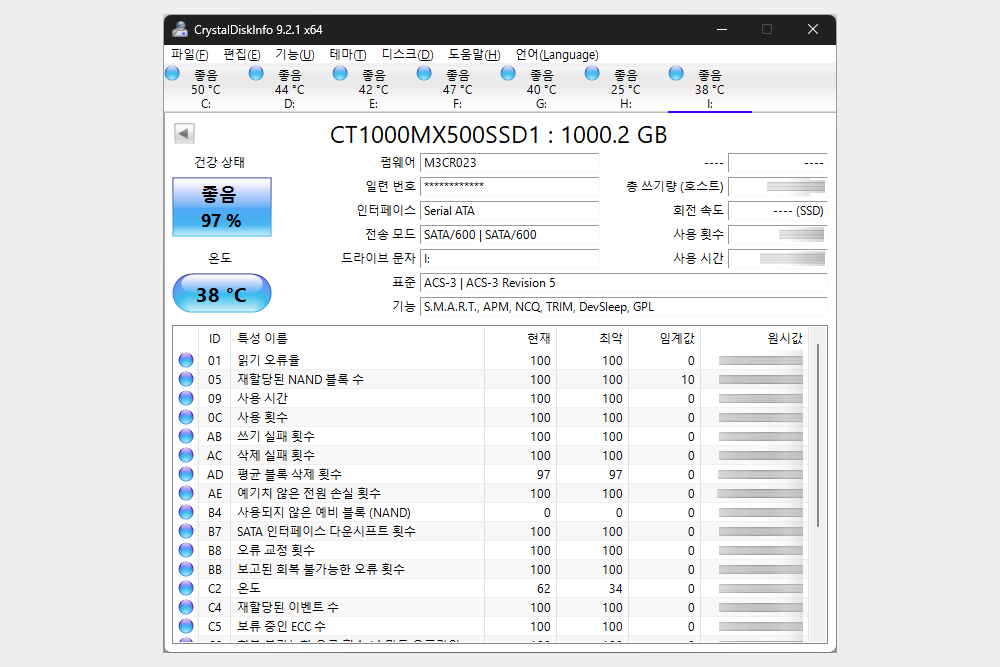Click the status orb for AB 쓰기 실패 횟수
The width and height of the screenshot is (1000, 667).
pos(186,436)
